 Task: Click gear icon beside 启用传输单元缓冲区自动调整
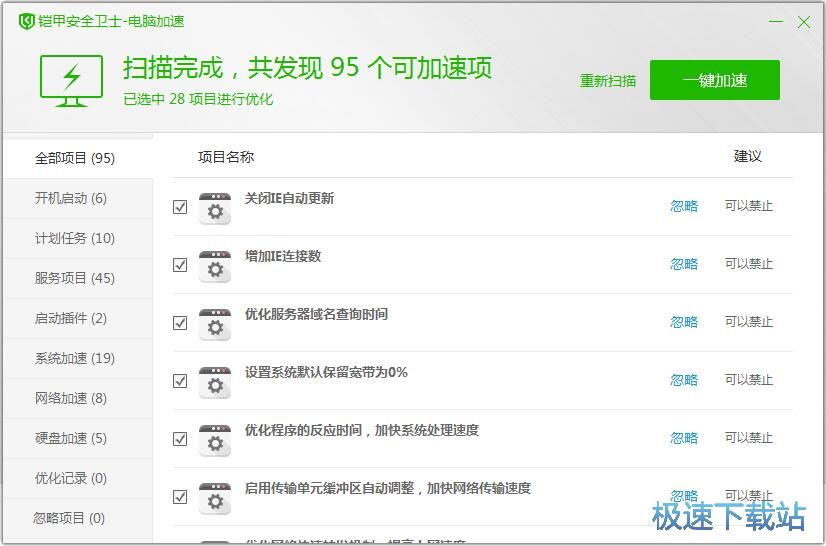[x=215, y=499]
